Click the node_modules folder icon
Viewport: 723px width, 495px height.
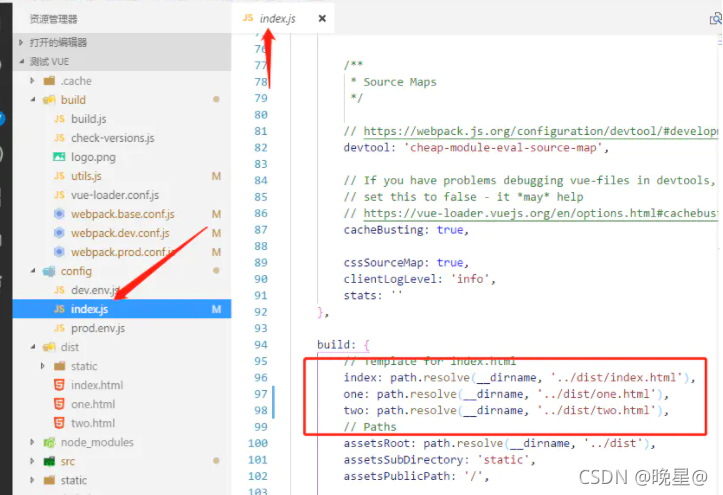[49, 442]
